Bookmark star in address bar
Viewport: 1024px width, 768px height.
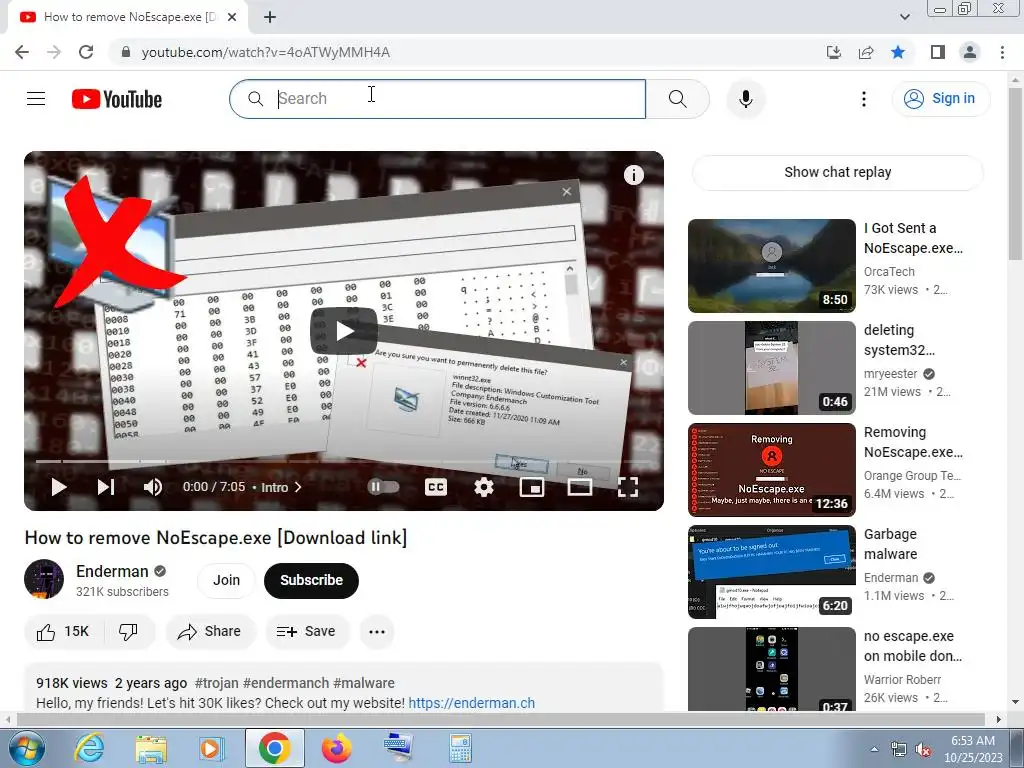pyautogui.click(x=898, y=52)
